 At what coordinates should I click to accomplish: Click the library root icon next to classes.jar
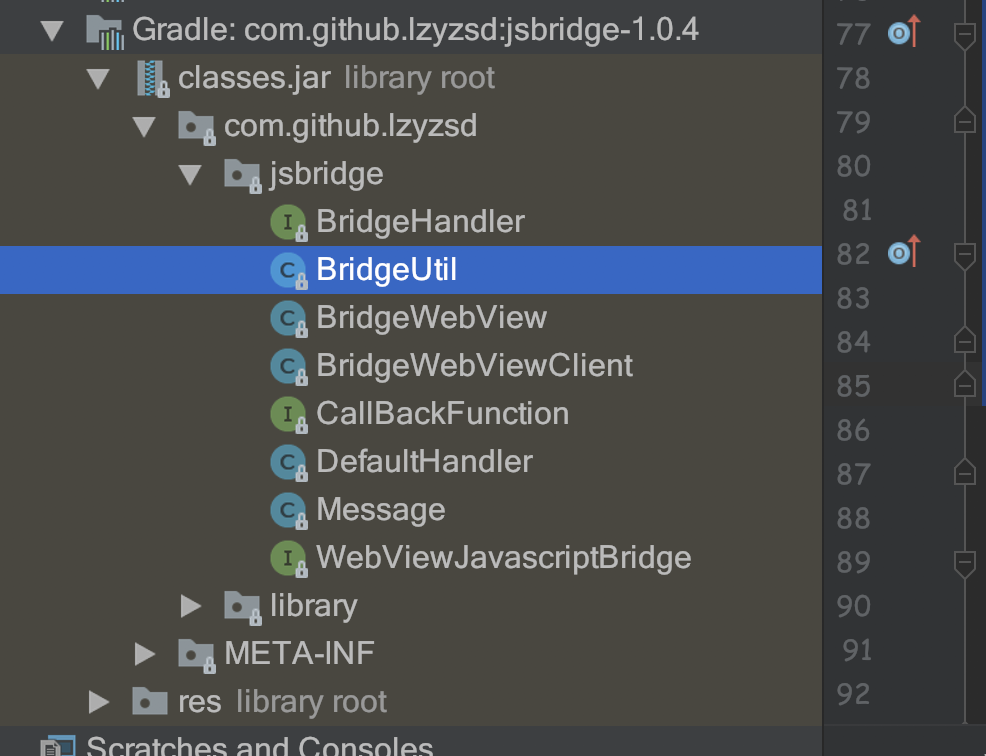tap(151, 78)
